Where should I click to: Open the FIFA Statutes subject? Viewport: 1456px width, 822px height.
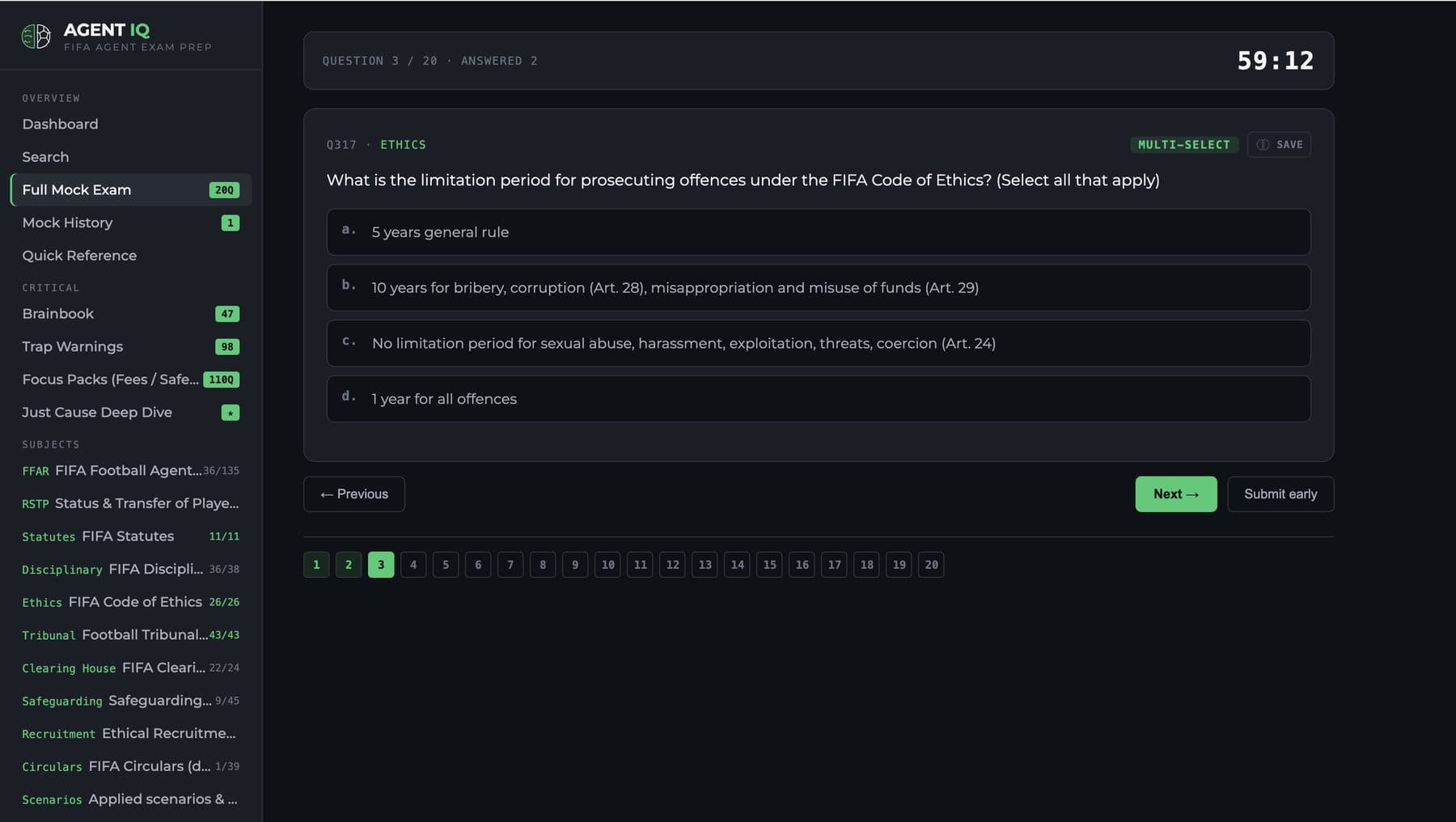point(131,536)
